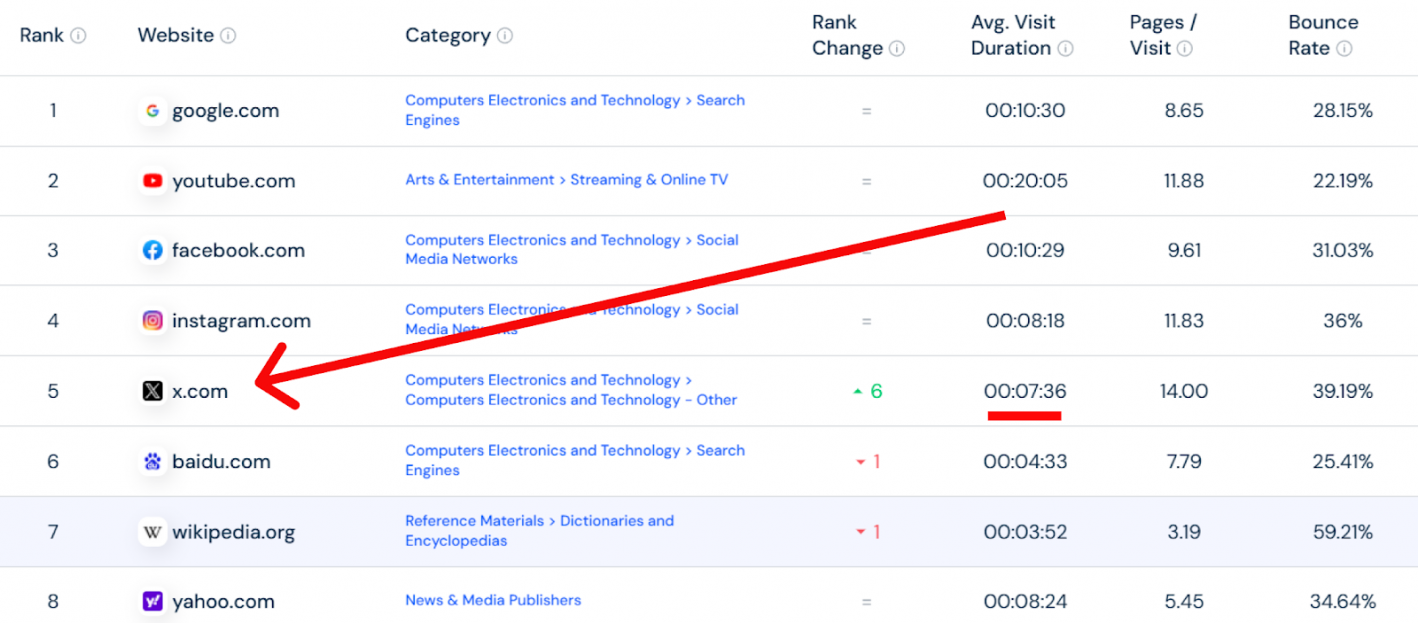This screenshot has height=623, width=1418.
Task: Click info icon beside Bounce Rate header
Action: coord(1344,48)
